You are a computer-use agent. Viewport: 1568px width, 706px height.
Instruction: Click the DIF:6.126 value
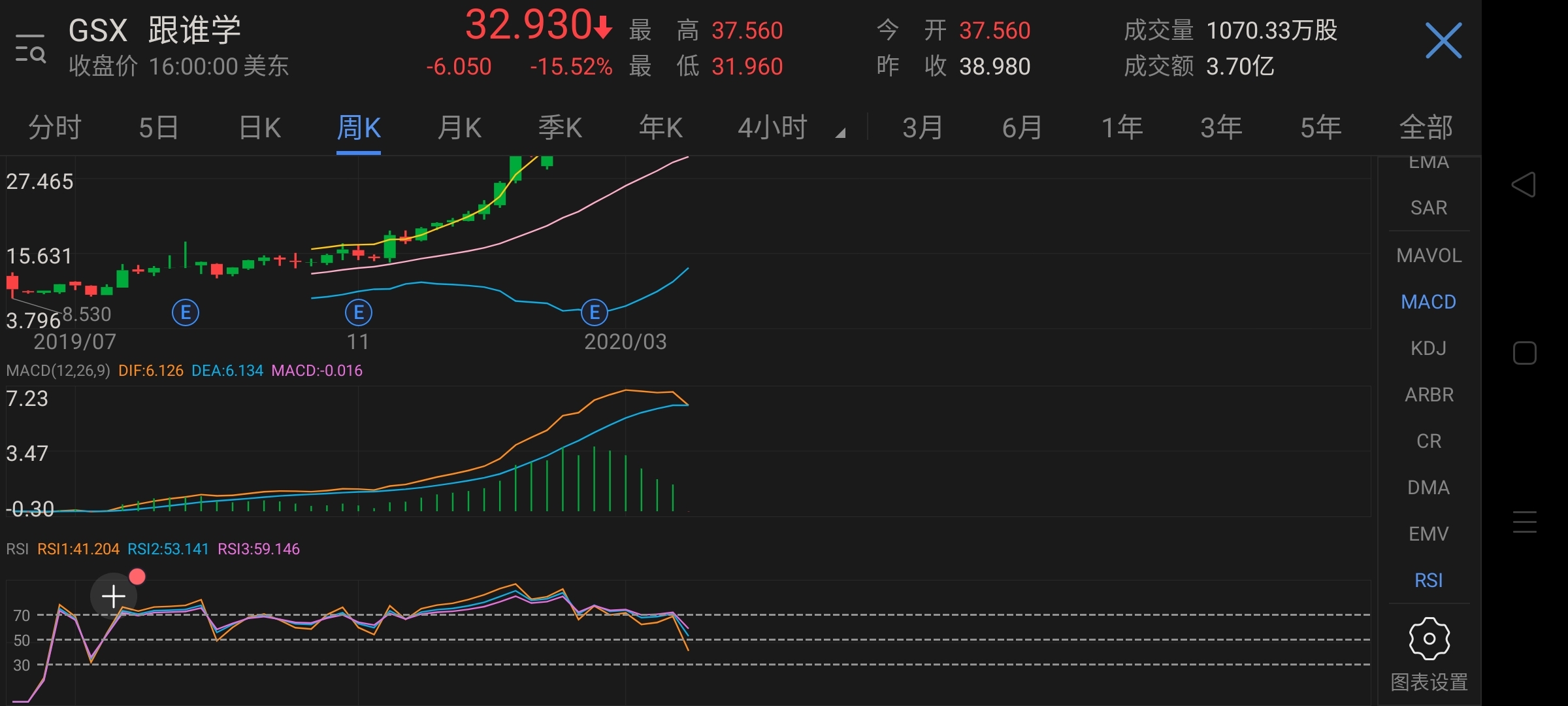[151, 371]
